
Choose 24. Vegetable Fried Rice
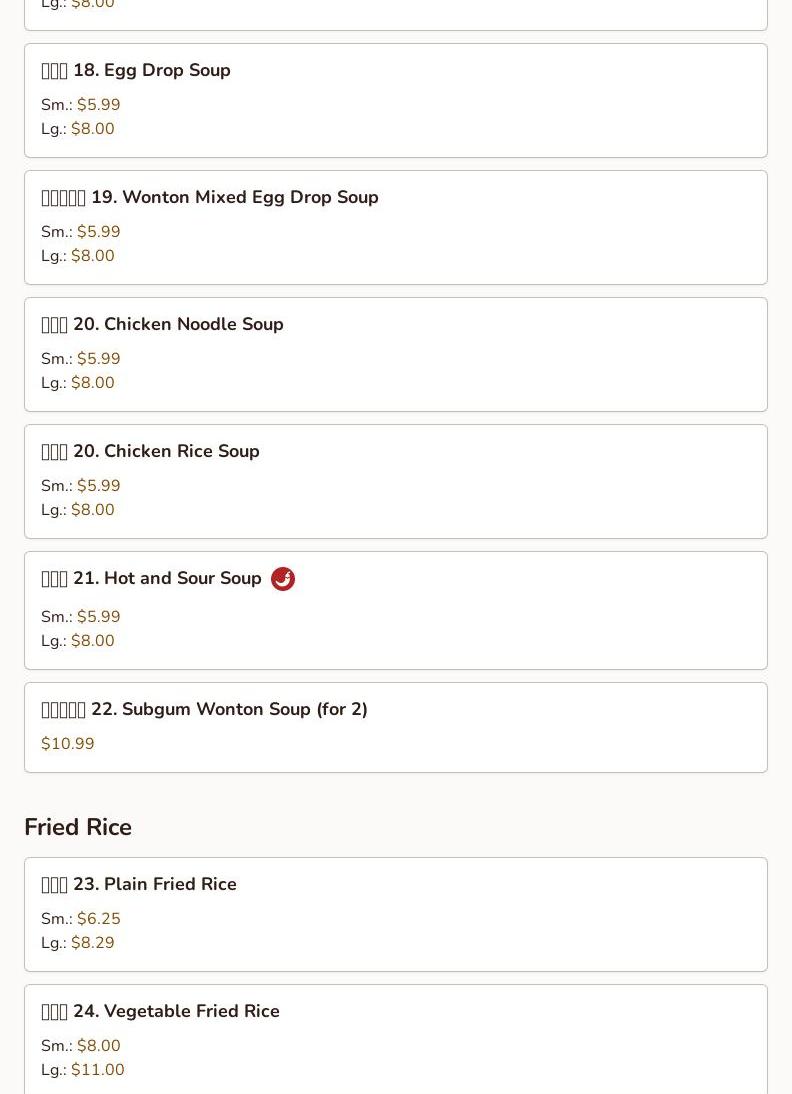396,1040
